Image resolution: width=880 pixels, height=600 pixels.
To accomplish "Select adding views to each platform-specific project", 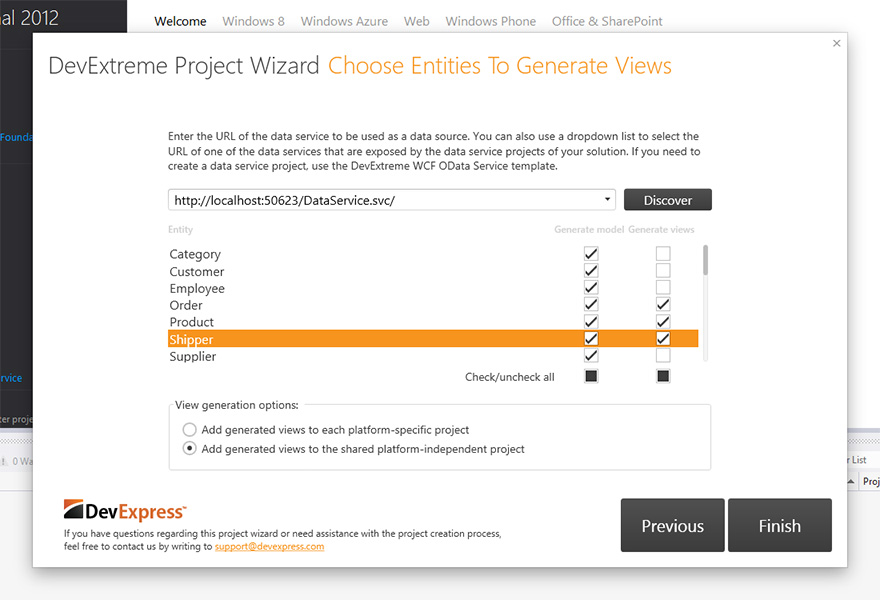I will (x=189, y=430).
